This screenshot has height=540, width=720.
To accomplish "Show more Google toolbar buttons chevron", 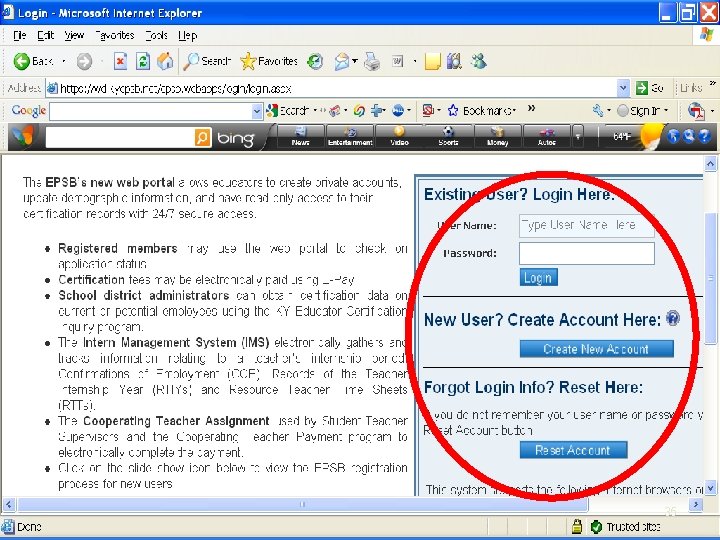I will tap(531, 108).
